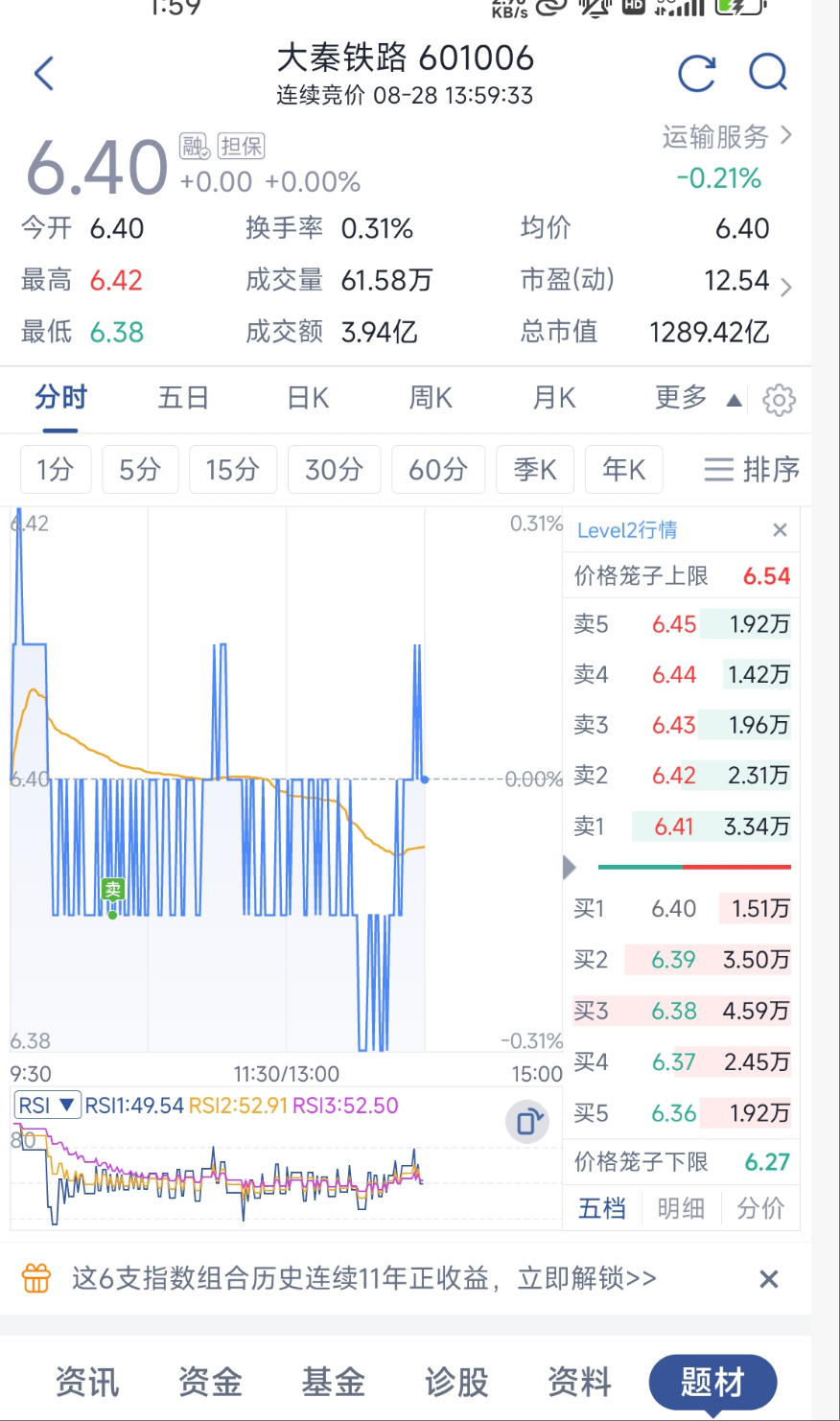
Task: Open 资讯 bottom tab
Action: [87, 1382]
